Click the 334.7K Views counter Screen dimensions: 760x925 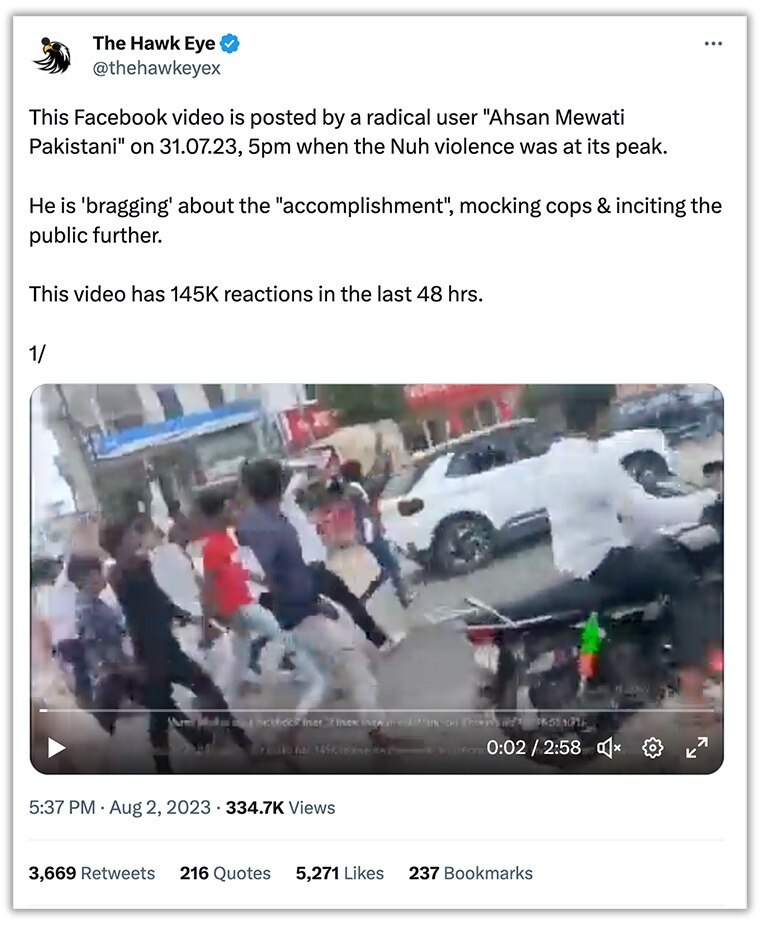click(280, 807)
